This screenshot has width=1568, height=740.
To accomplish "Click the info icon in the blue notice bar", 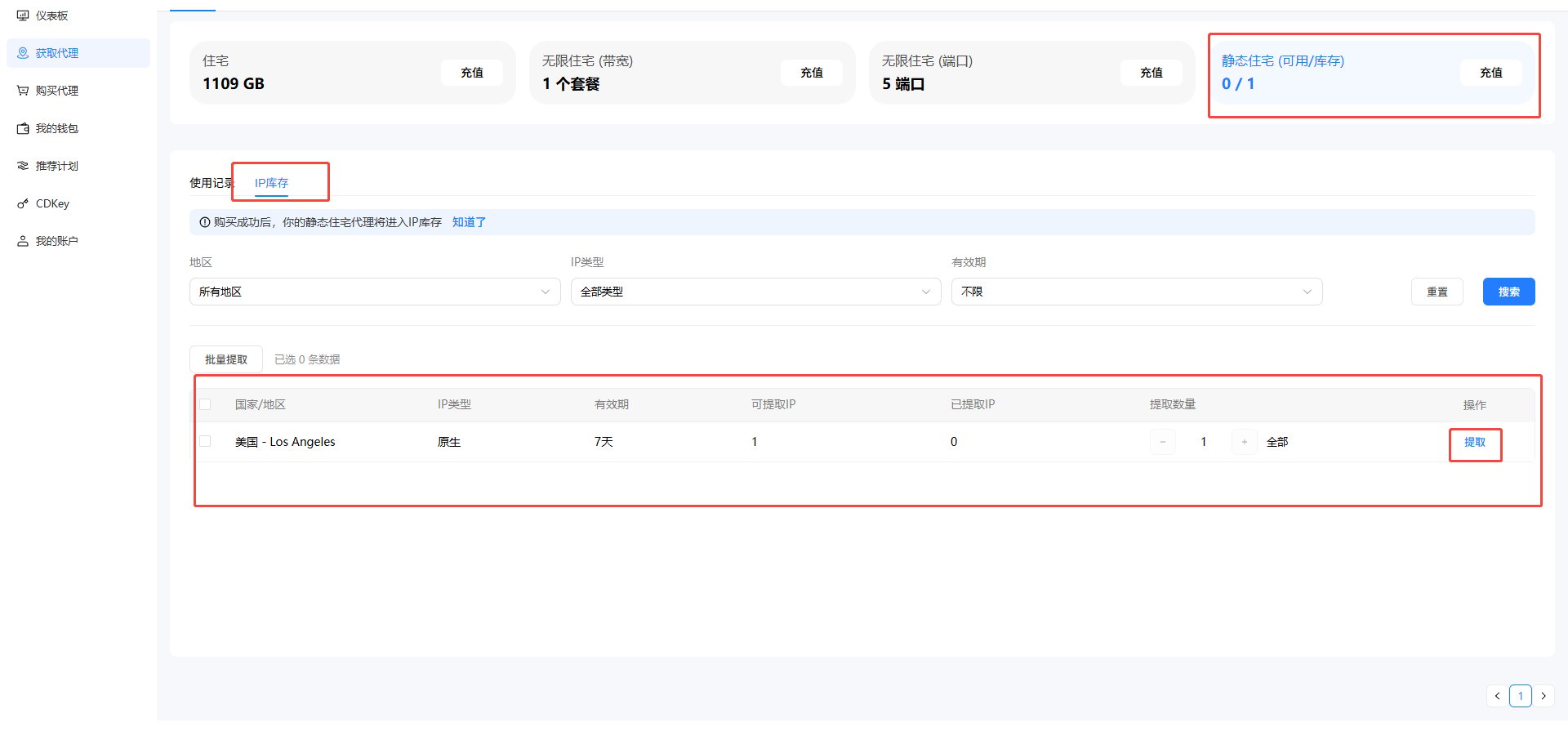I will coord(205,222).
